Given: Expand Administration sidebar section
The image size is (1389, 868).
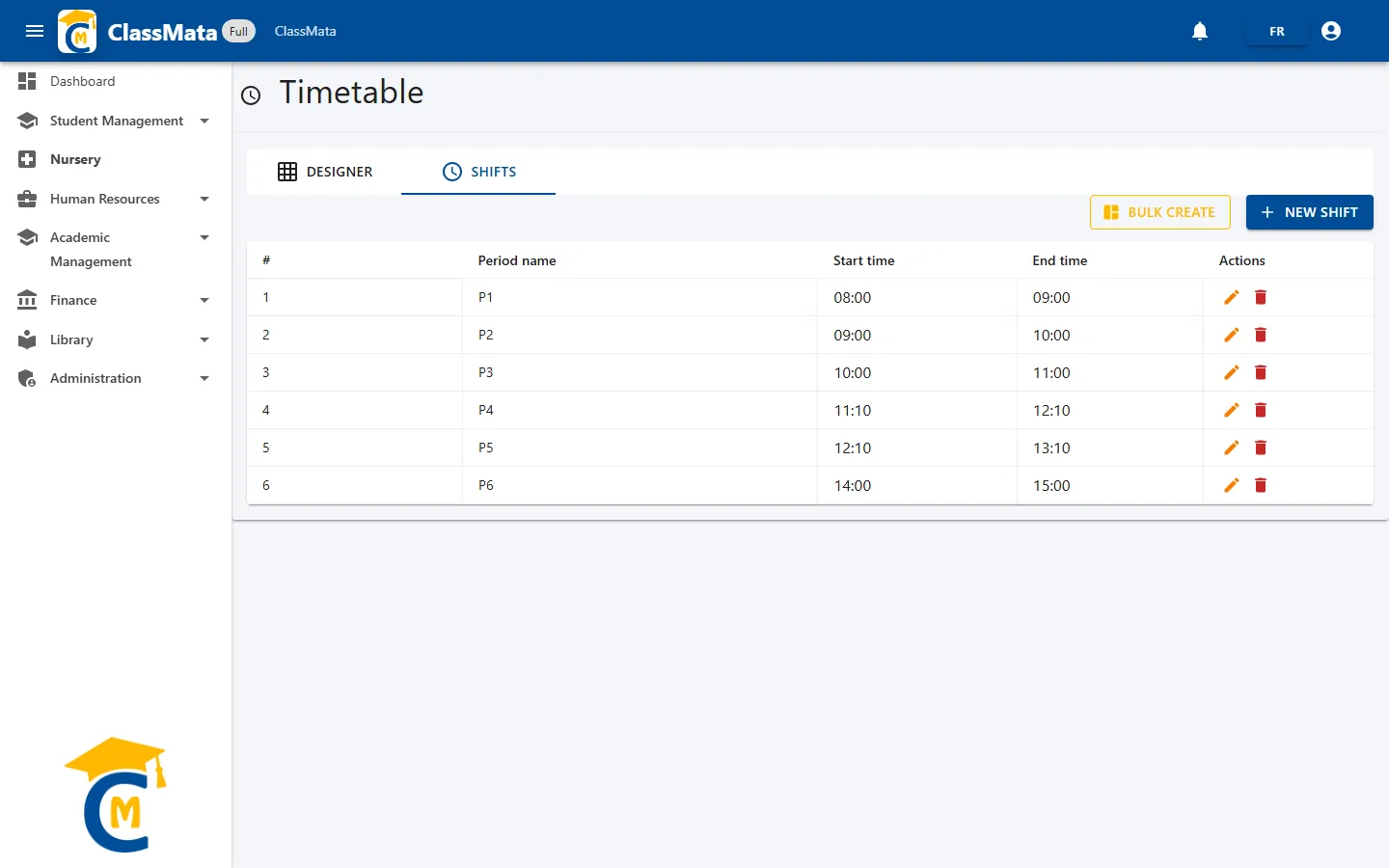Looking at the screenshot, I should pyautogui.click(x=116, y=378).
